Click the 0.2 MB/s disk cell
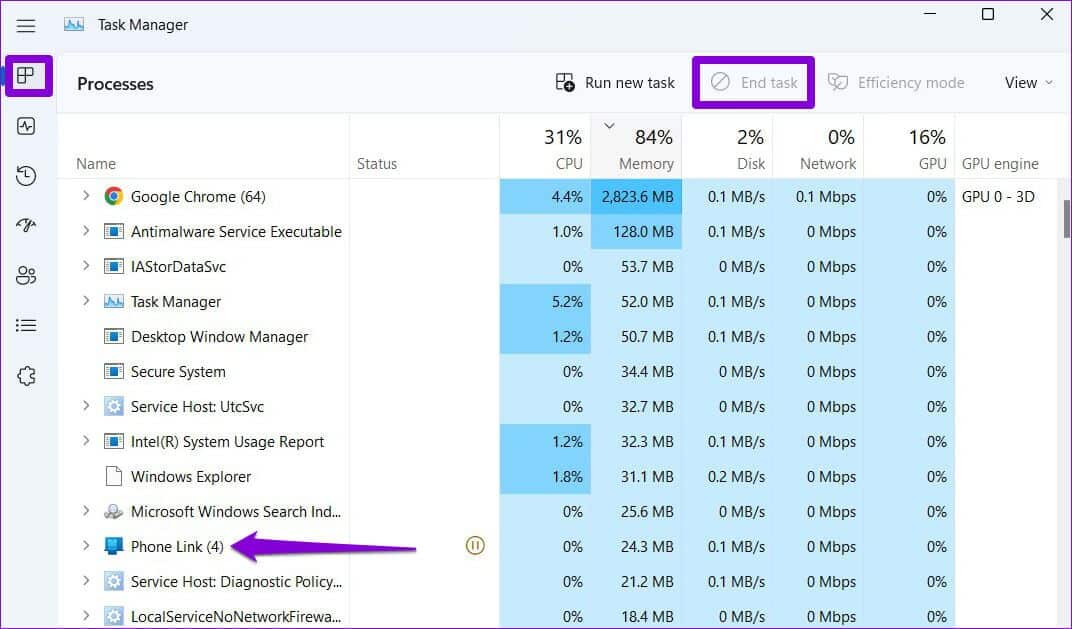 (727, 477)
